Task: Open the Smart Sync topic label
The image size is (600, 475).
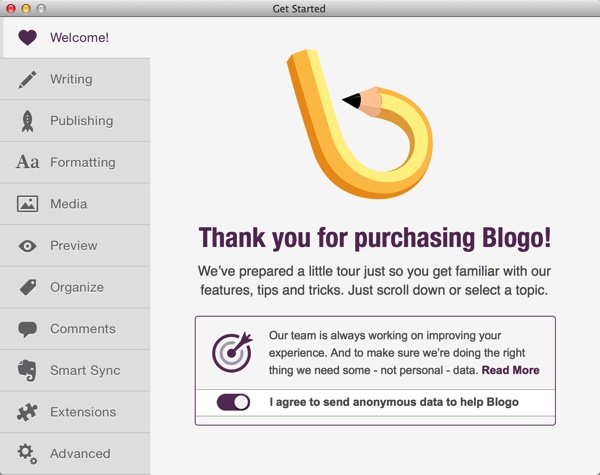Action: tap(85, 371)
